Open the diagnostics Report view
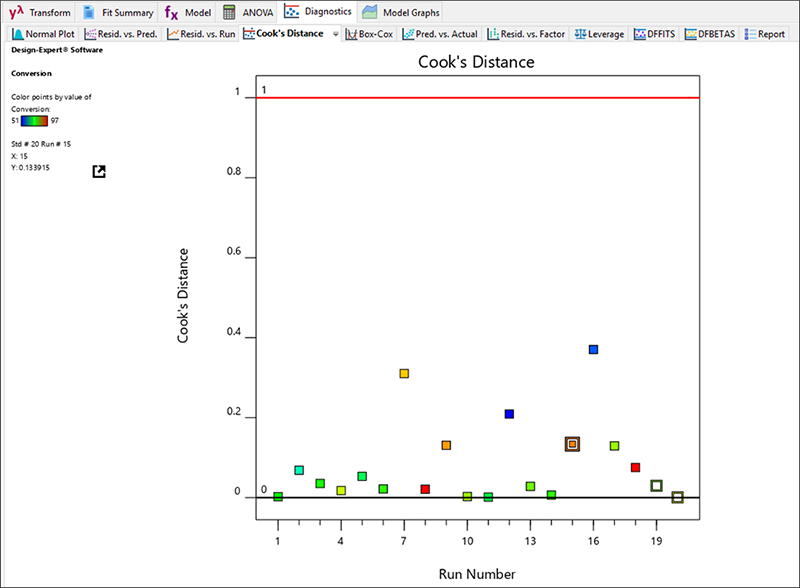The image size is (800, 588). point(765,33)
